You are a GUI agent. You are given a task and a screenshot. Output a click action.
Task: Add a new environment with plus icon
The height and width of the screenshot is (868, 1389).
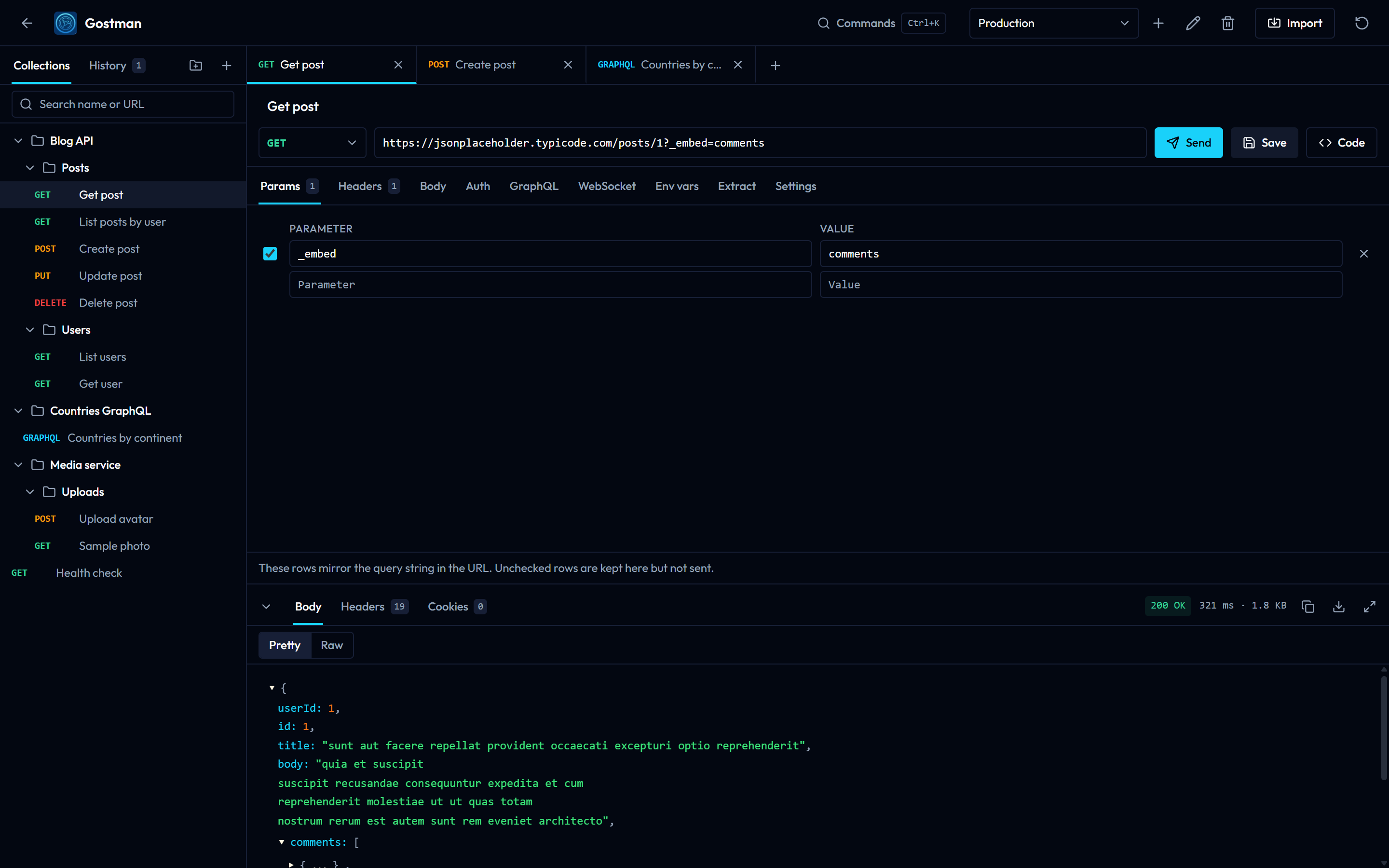tap(1158, 23)
